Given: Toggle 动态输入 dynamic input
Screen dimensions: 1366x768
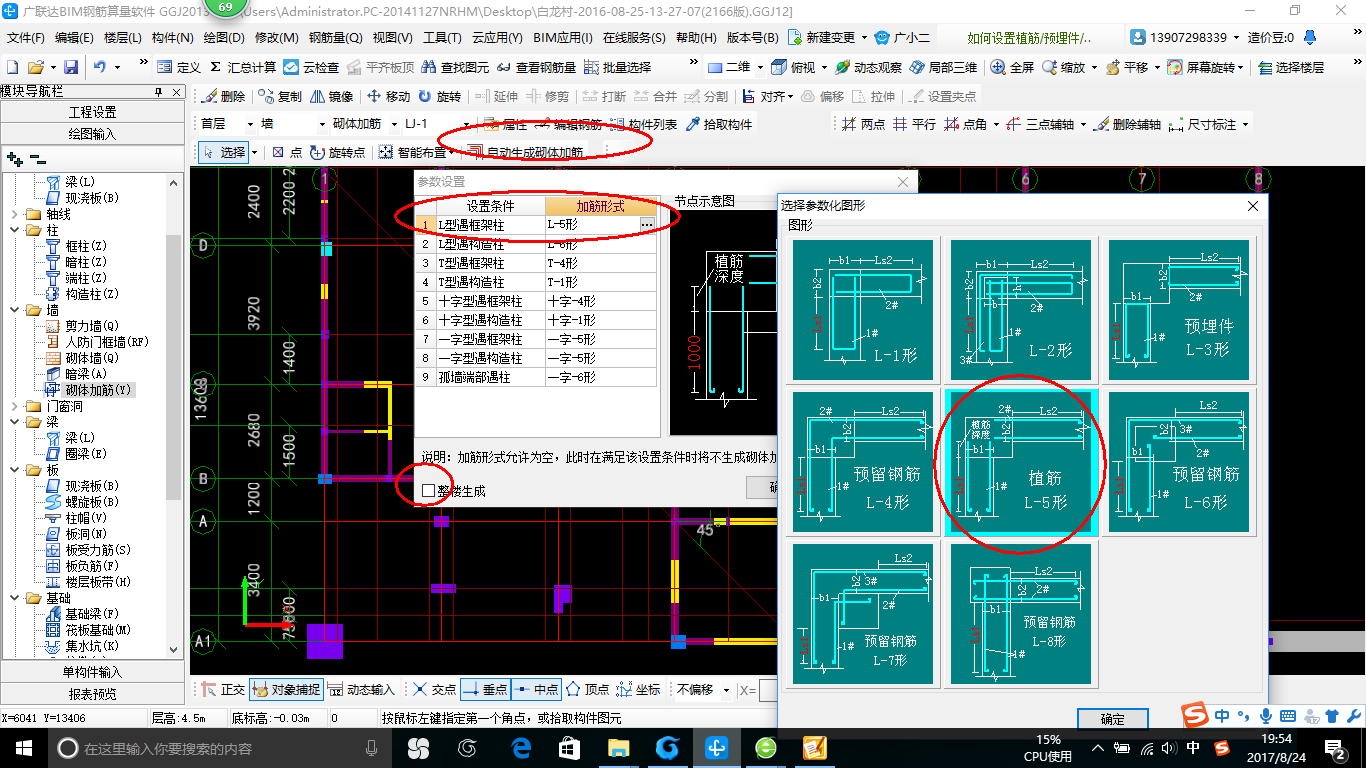Looking at the screenshot, I should [x=361, y=689].
